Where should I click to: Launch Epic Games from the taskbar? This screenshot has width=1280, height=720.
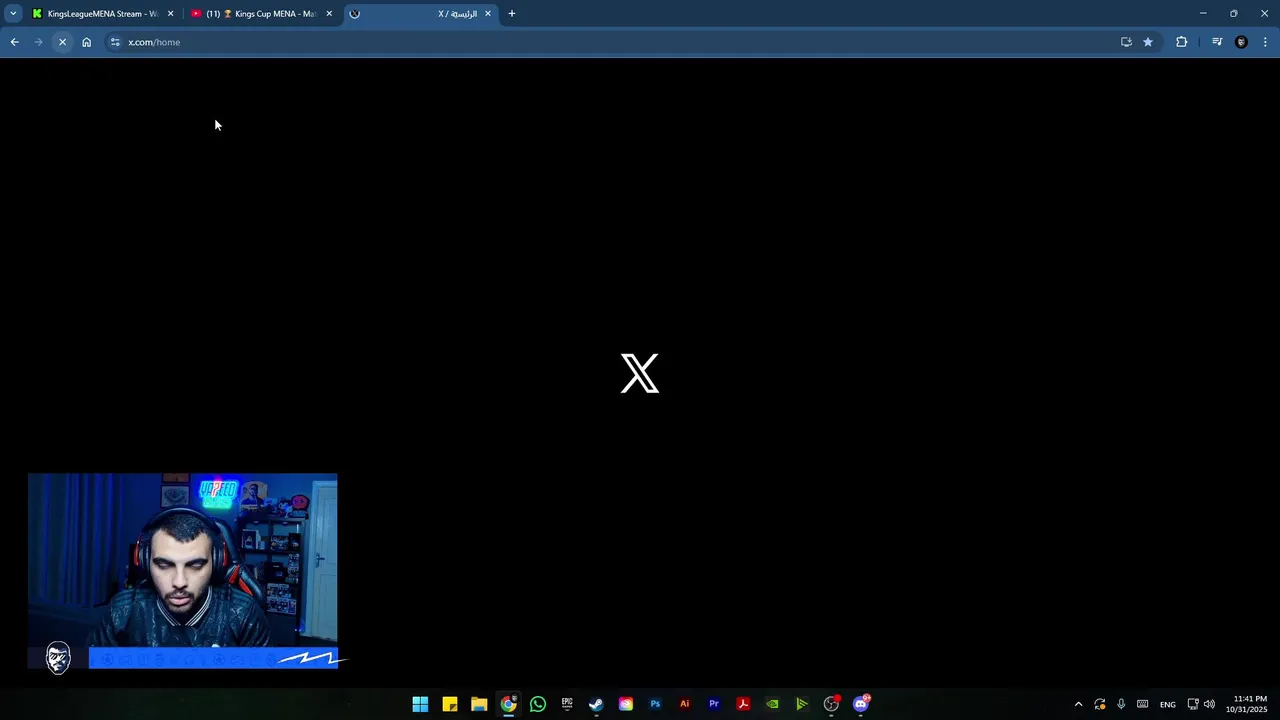[x=567, y=704]
